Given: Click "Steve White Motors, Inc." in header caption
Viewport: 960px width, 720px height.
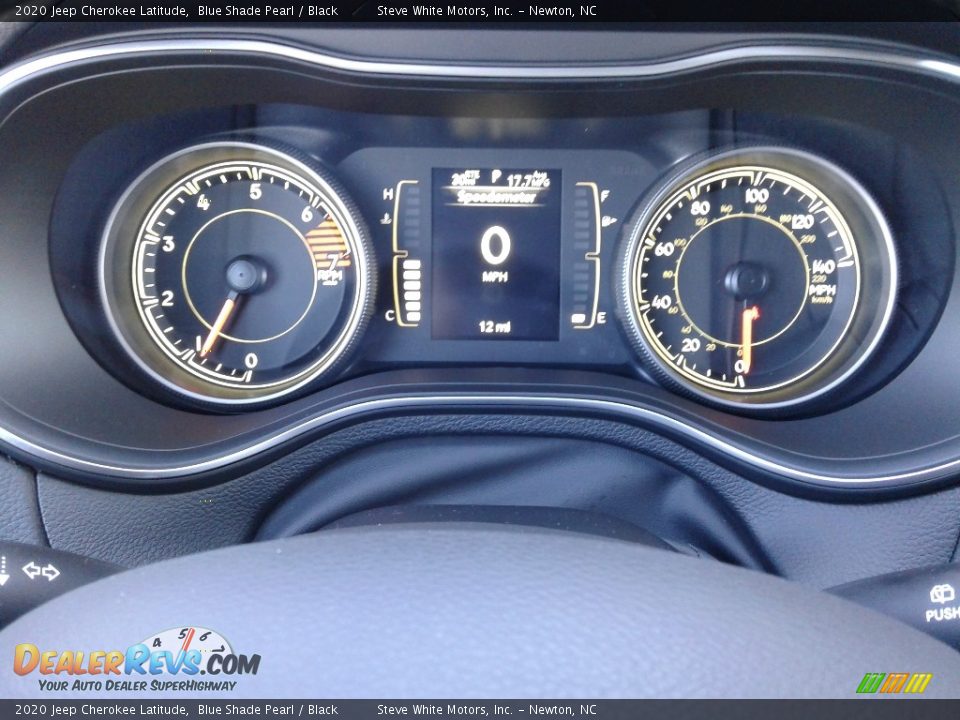Looking at the screenshot, I should [445, 10].
